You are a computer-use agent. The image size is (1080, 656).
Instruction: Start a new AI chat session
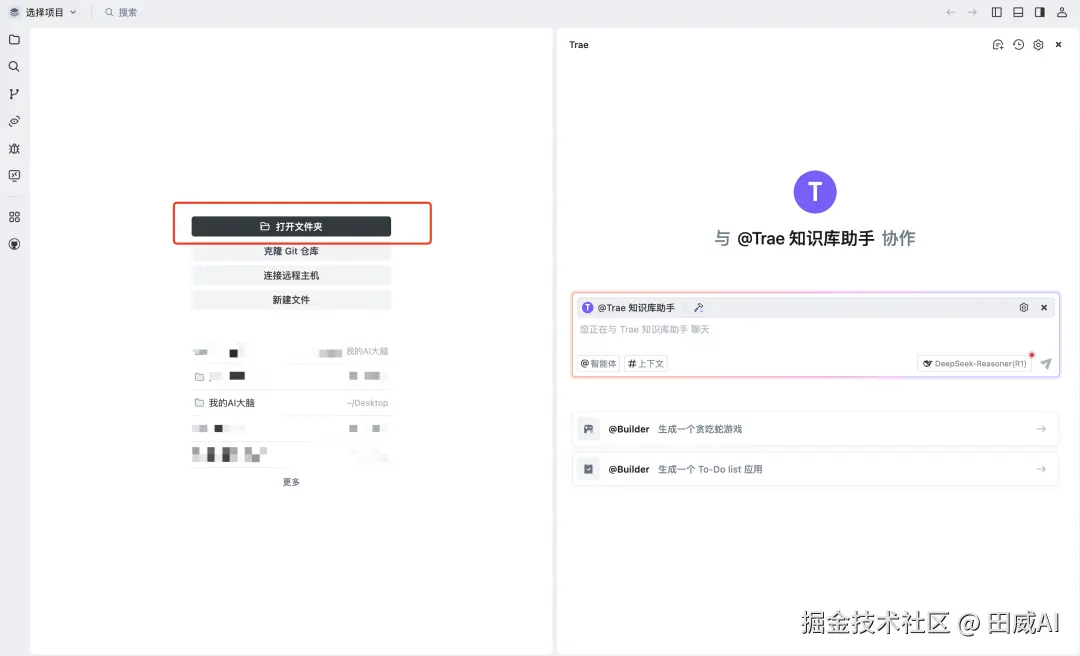(x=997, y=44)
